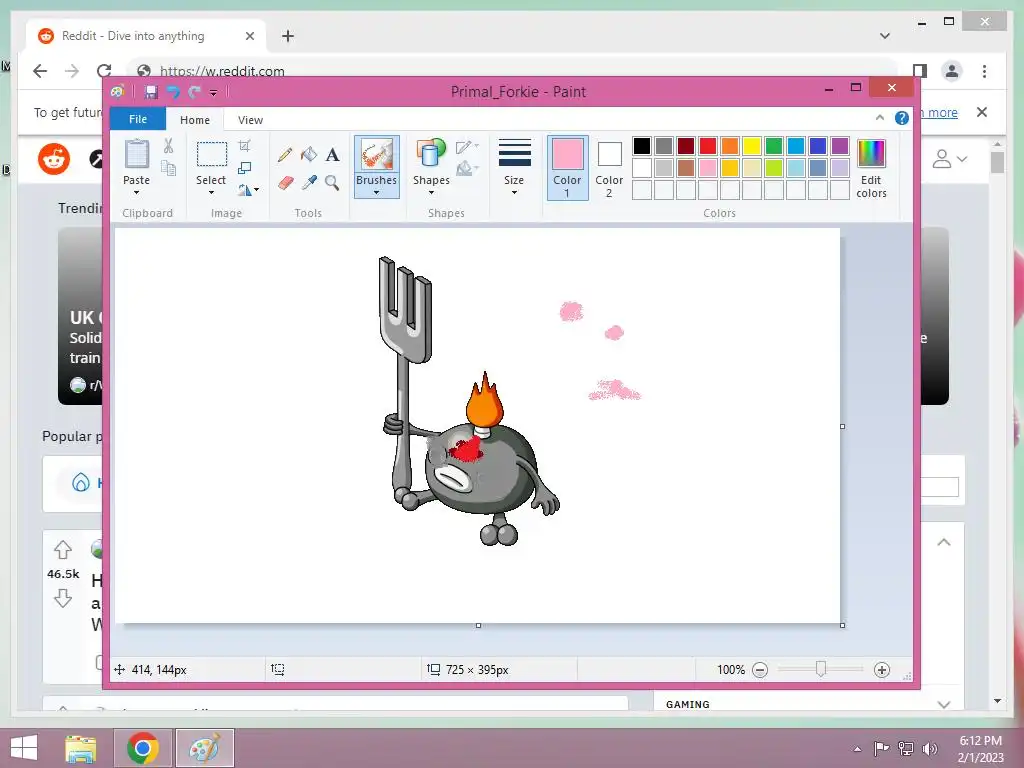
Task: Click zoom in plus button
Action: [x=882, y=670]
